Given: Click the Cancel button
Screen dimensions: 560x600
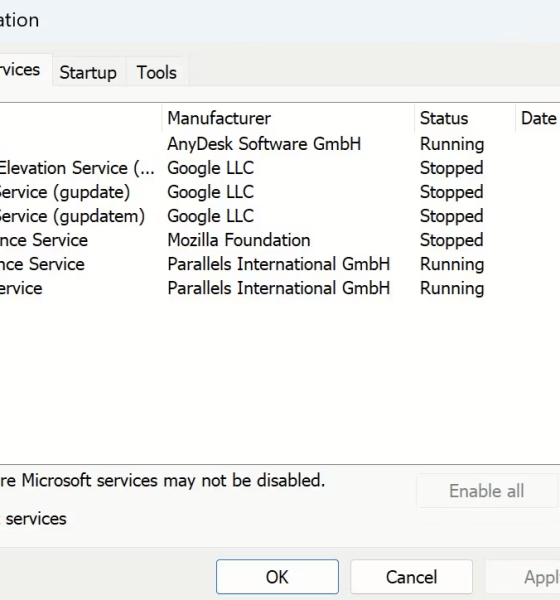Looking at the screenshot, I should (411, 577).
